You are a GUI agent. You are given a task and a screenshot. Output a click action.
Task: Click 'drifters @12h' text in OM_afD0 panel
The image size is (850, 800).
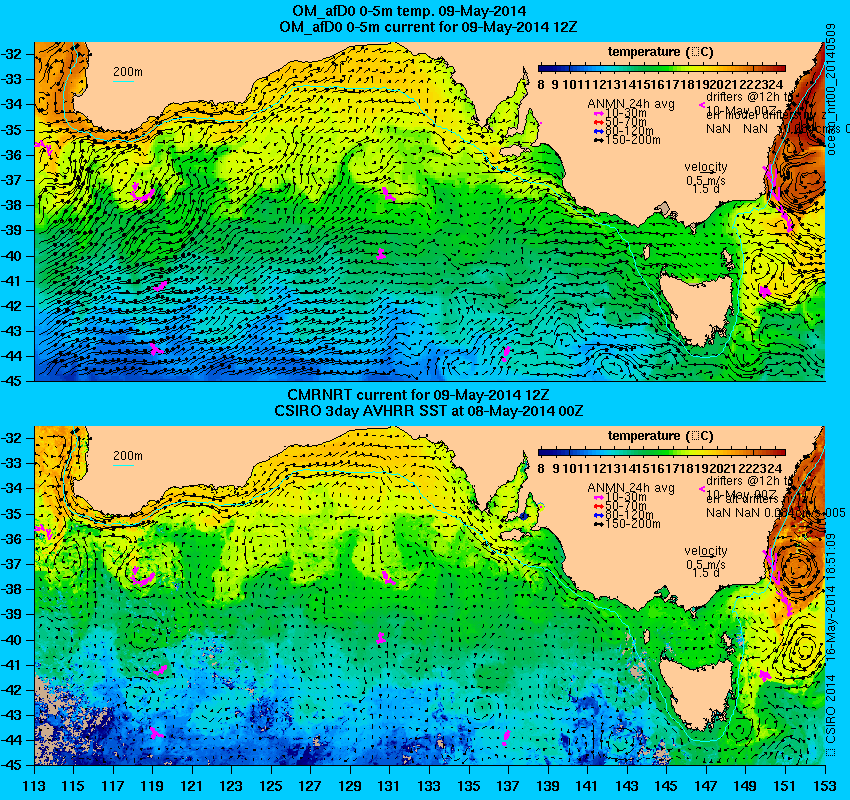743,97
